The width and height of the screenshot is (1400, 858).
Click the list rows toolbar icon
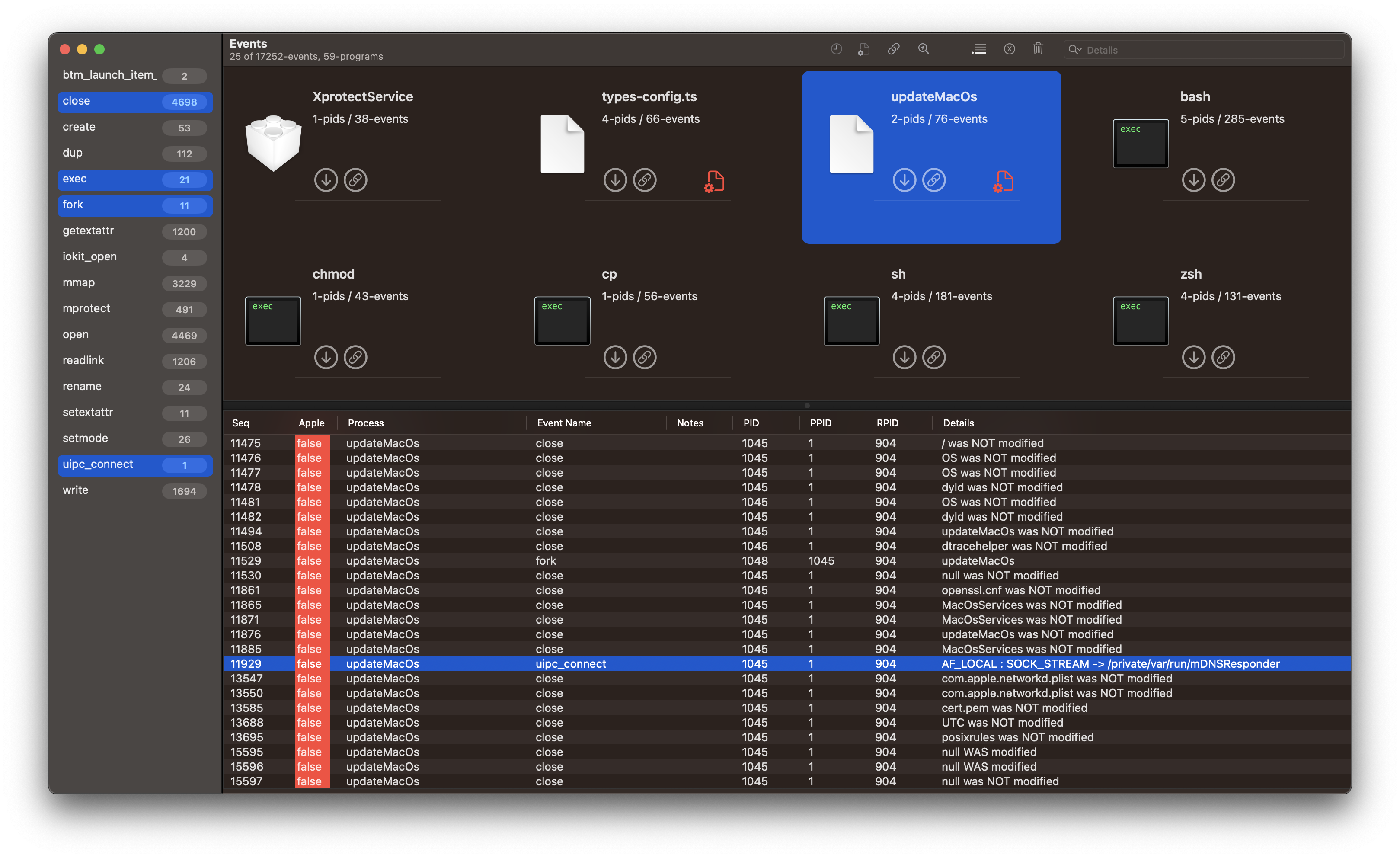pyautogui.click(x=978, y=49)
